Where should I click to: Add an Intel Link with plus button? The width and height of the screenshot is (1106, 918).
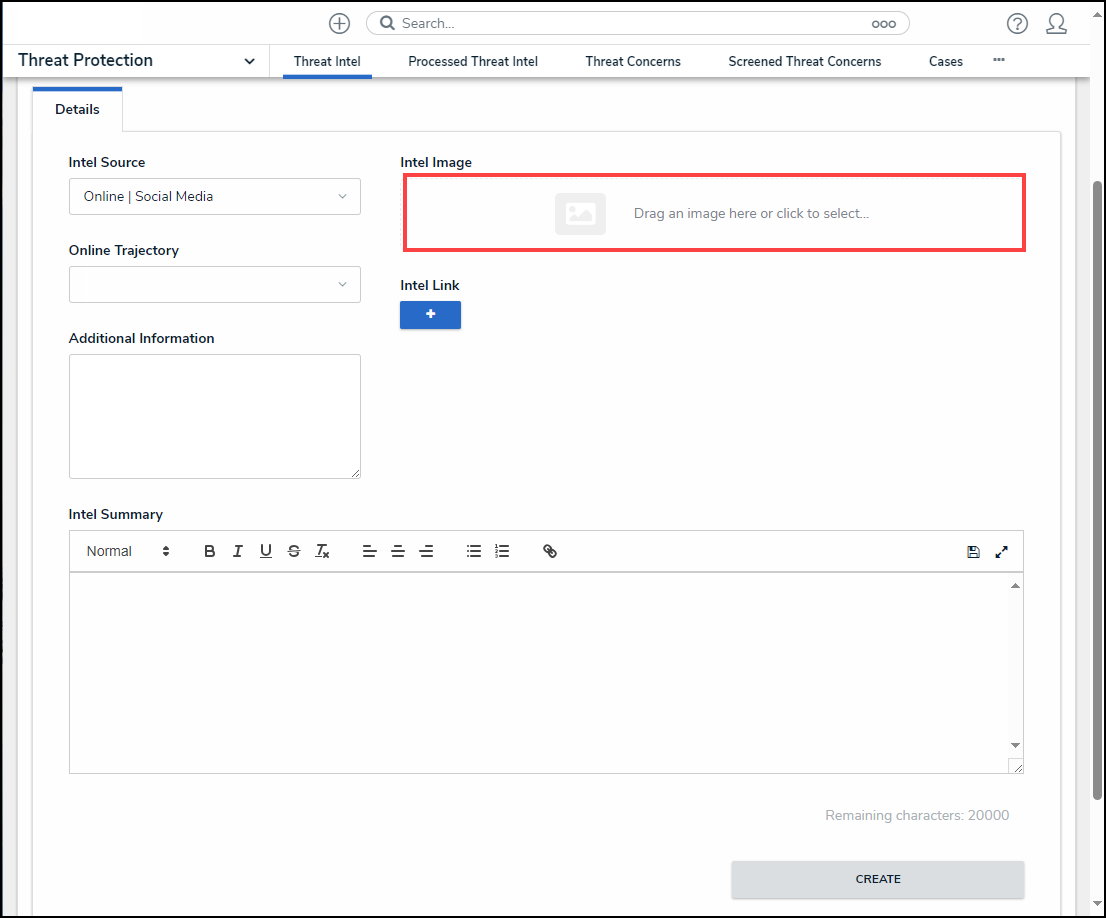tap(430, 315)
